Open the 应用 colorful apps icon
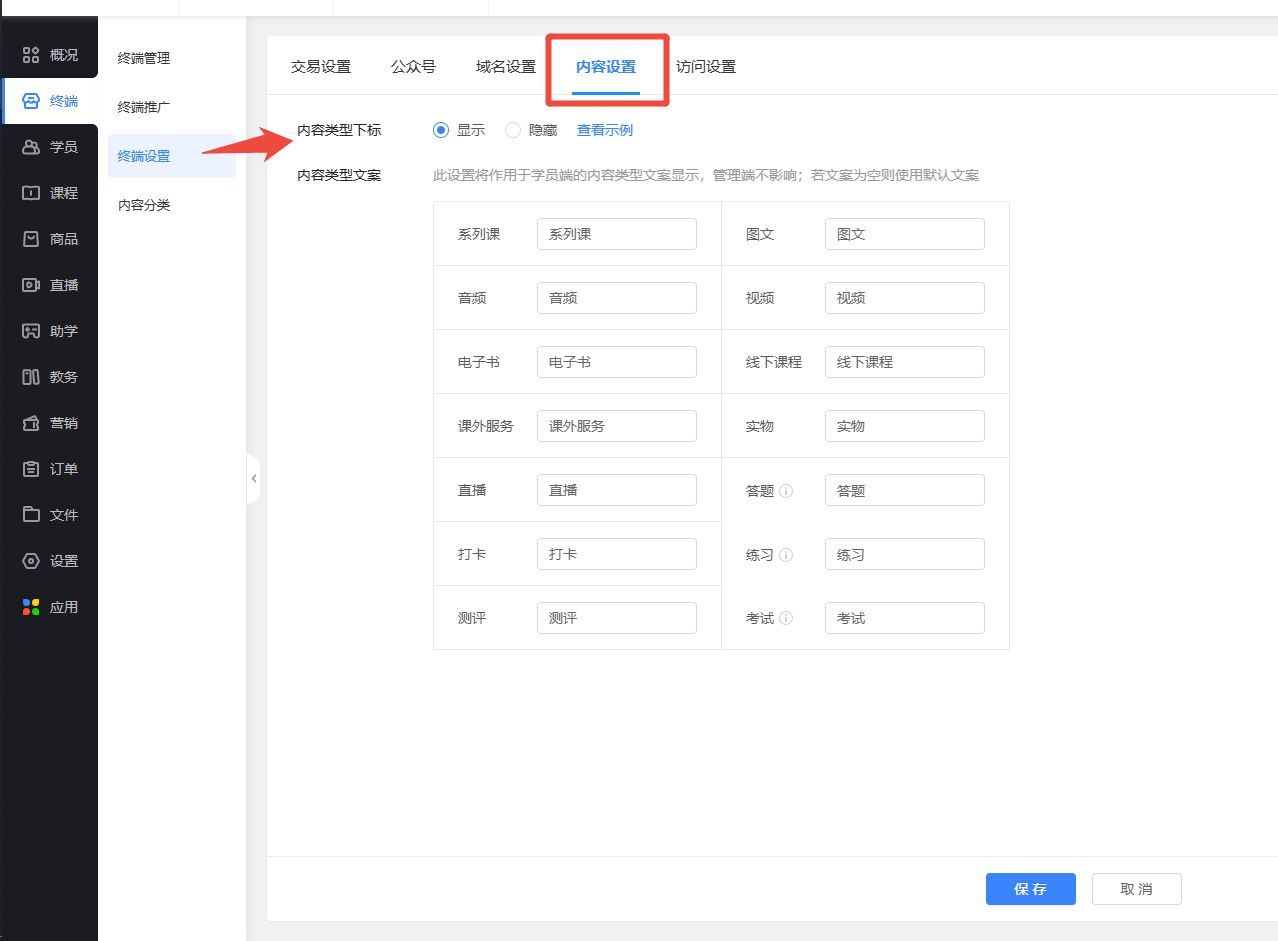 click(31, 607)
